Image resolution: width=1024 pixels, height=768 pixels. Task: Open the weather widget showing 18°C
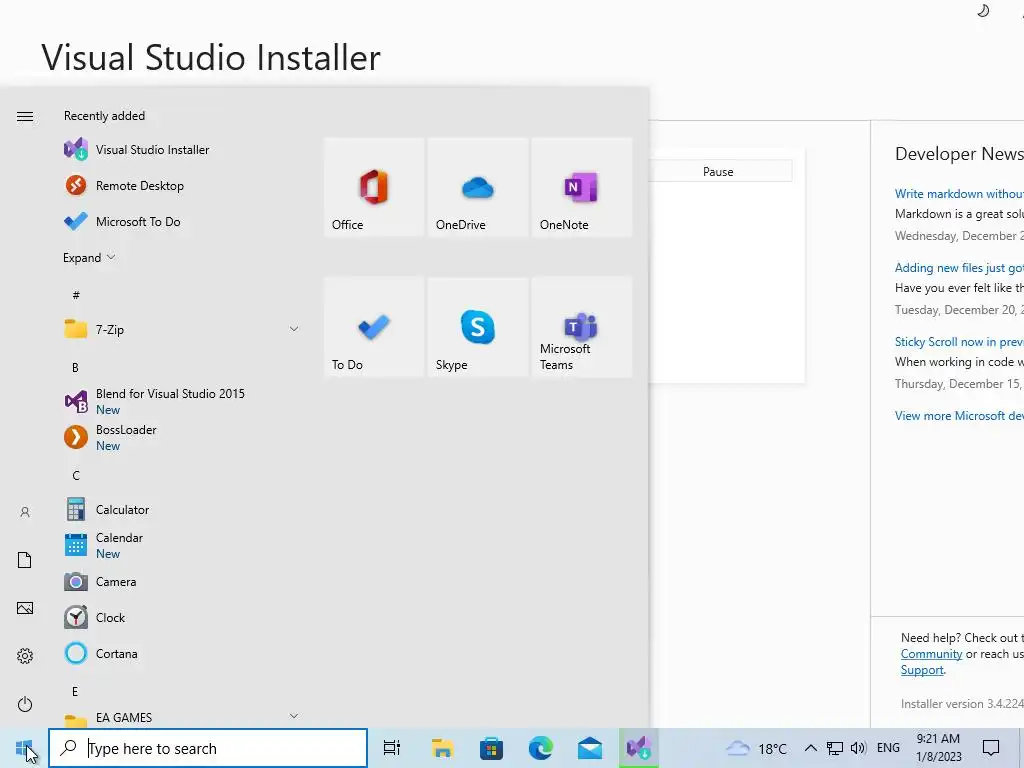757,748
